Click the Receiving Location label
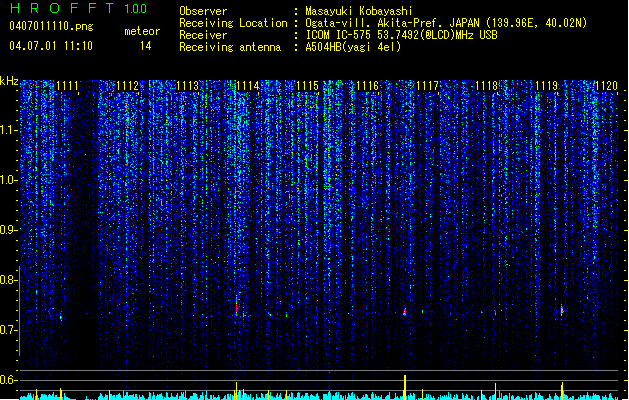629x400 pixels. coord(233,23)
